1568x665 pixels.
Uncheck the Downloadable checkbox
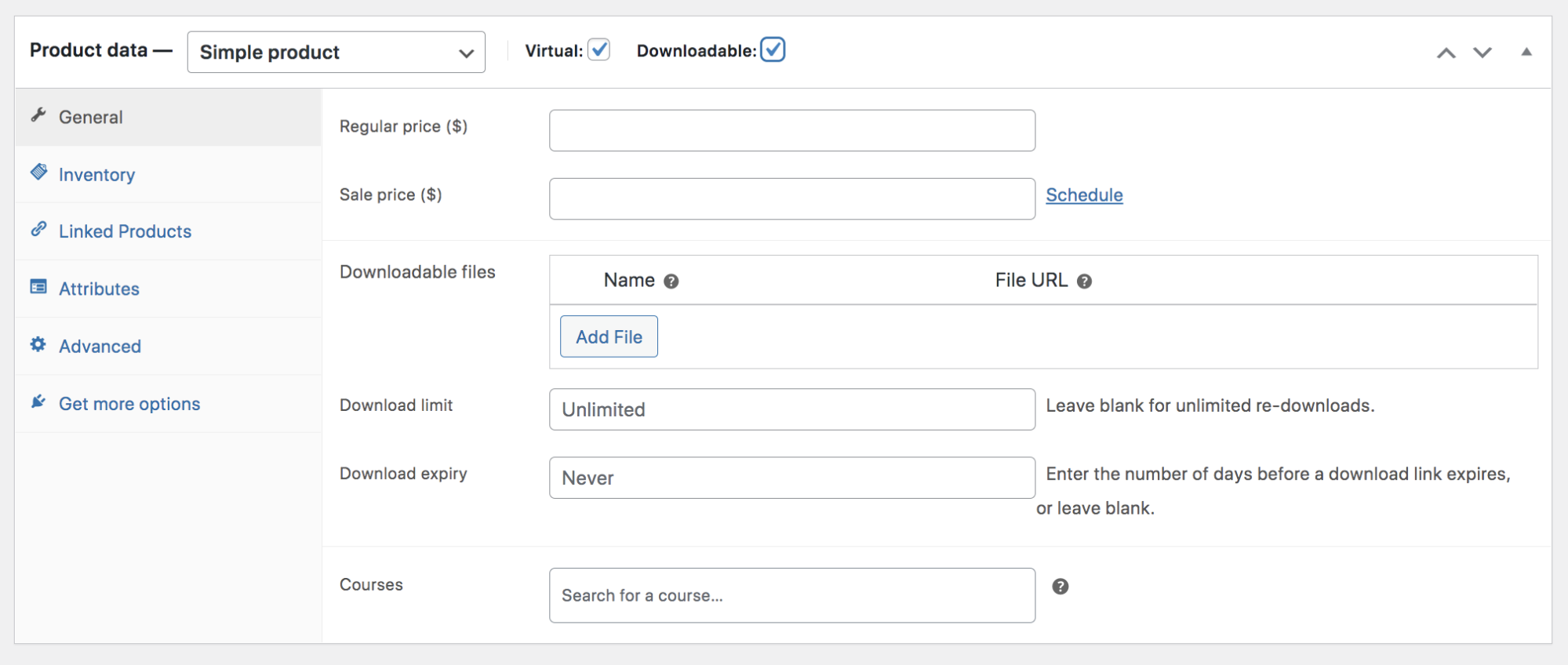773,49
